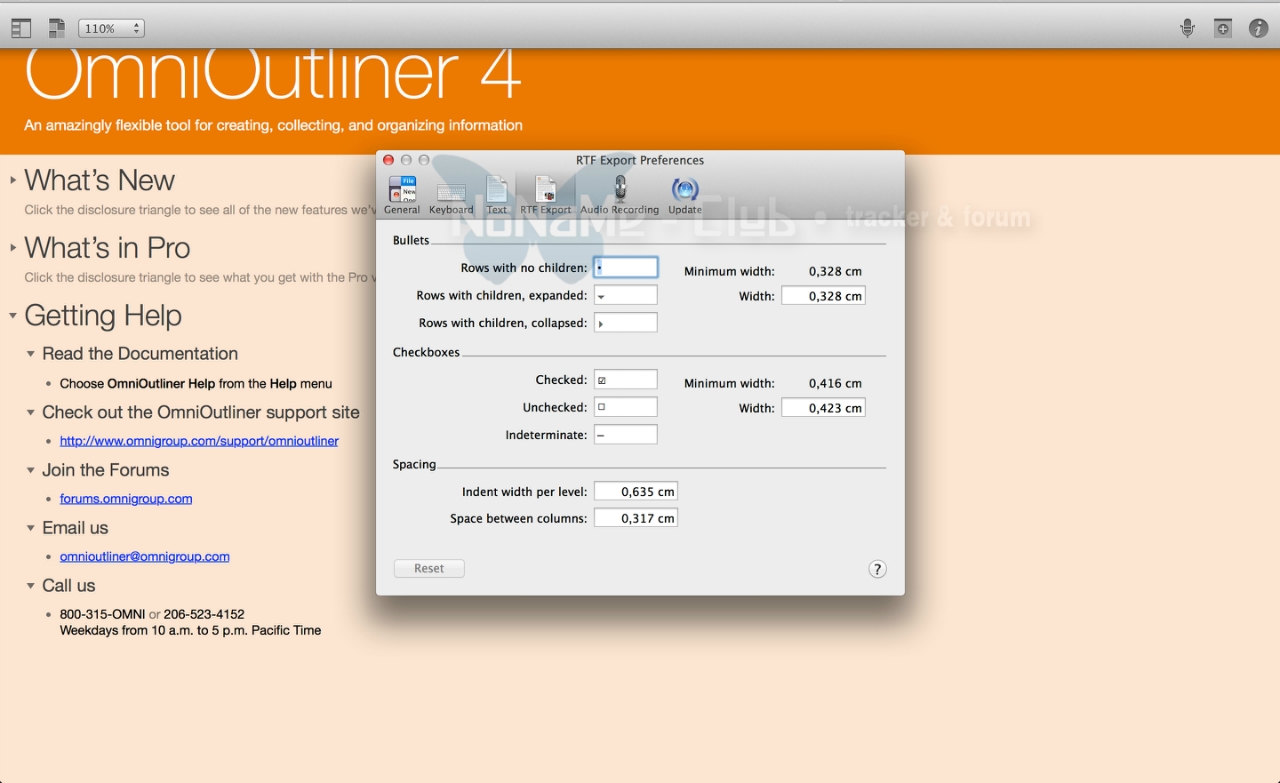Click the Choose OmniOutliner Help row text
The image size is (1280, 783).
tap(196, 383)
